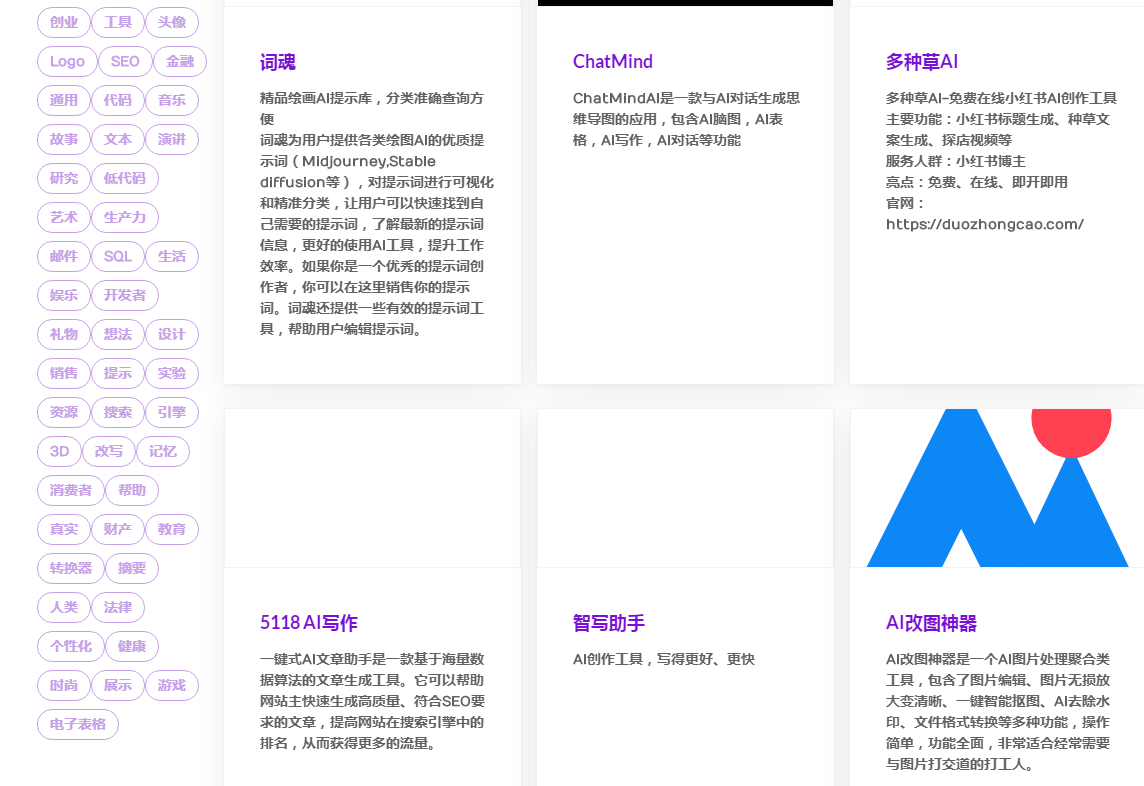Open the 消费者 tag
1144x786 pixels.
tap(71, 490)
